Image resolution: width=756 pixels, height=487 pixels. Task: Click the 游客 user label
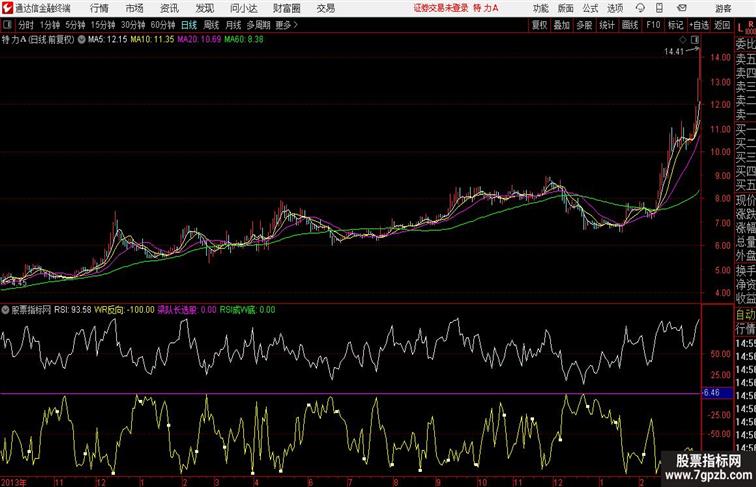click(723, 8)
